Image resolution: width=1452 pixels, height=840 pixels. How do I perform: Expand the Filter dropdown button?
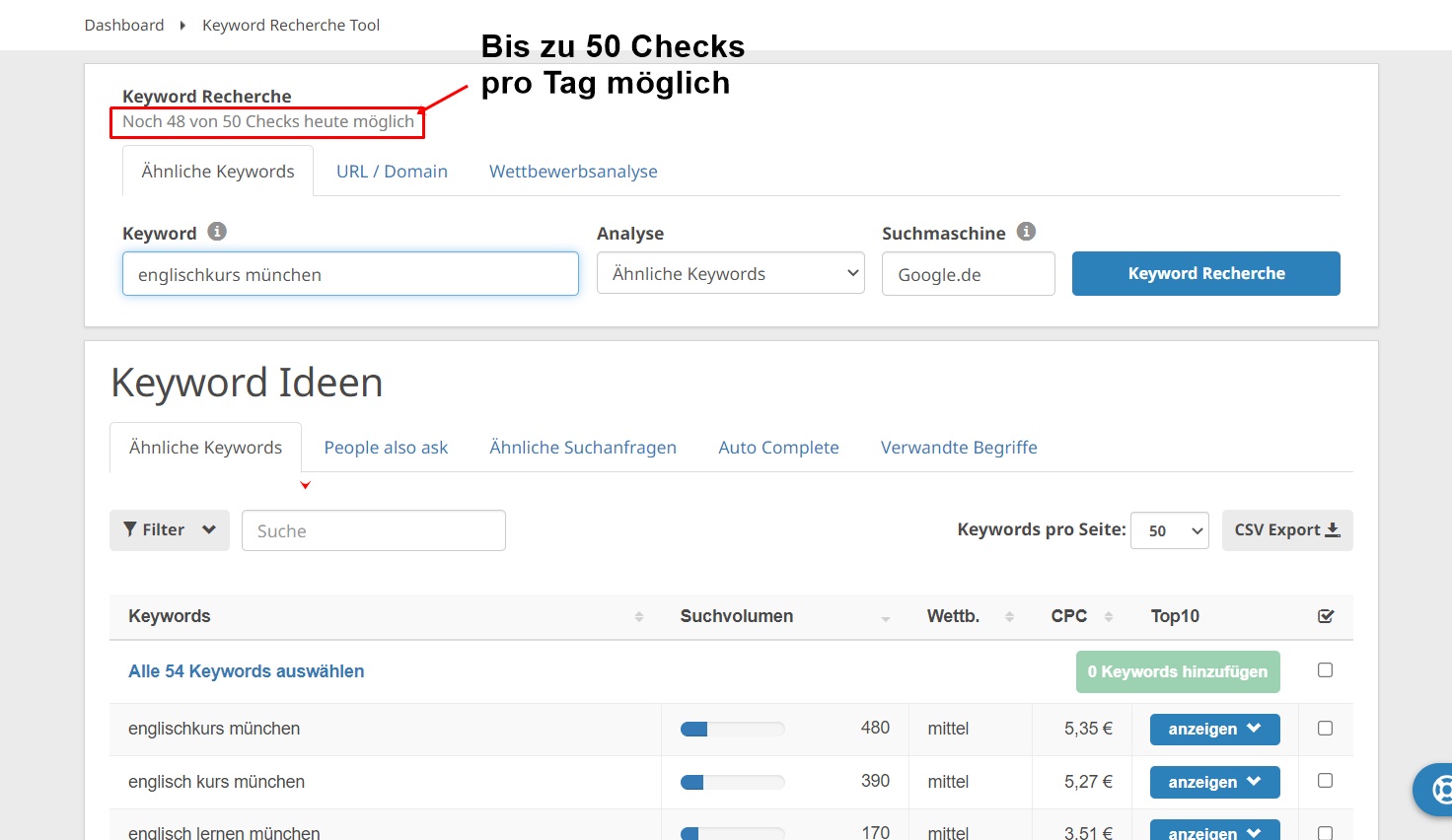coord(169,530)
